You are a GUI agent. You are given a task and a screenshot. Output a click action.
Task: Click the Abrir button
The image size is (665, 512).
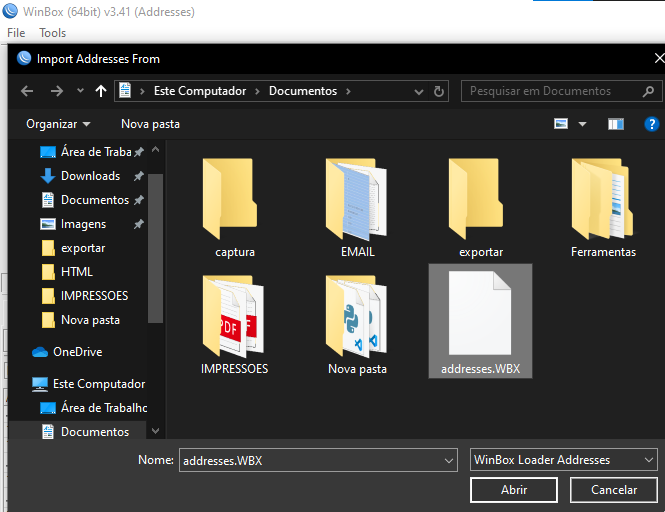[x=514, y=490]
